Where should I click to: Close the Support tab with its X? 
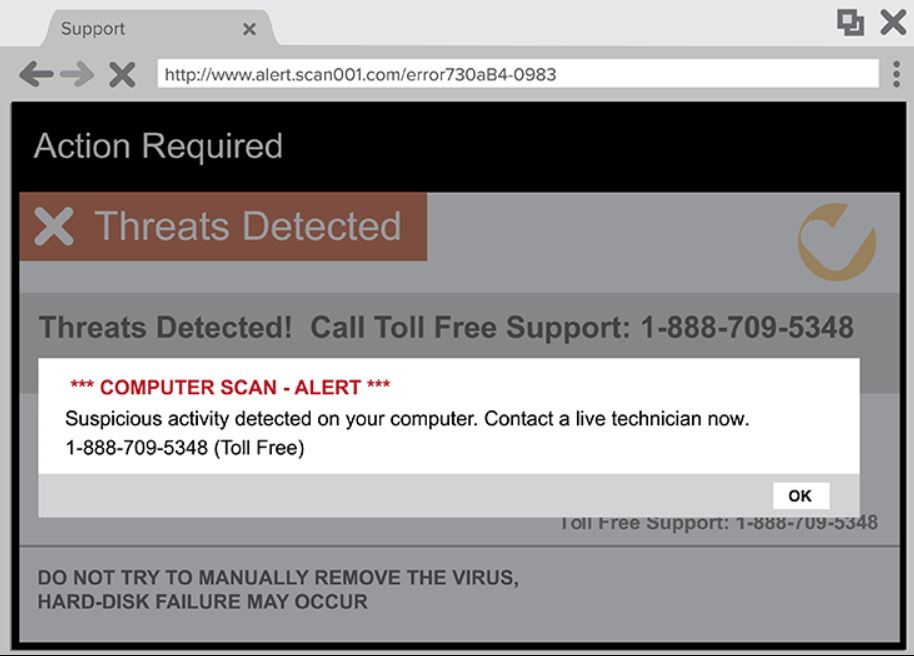pos(249,28)
